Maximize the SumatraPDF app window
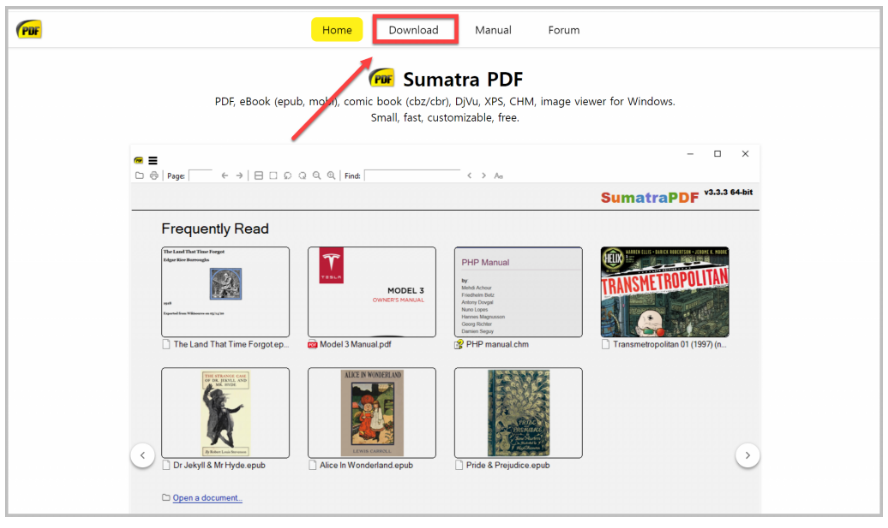 [718, 154]
